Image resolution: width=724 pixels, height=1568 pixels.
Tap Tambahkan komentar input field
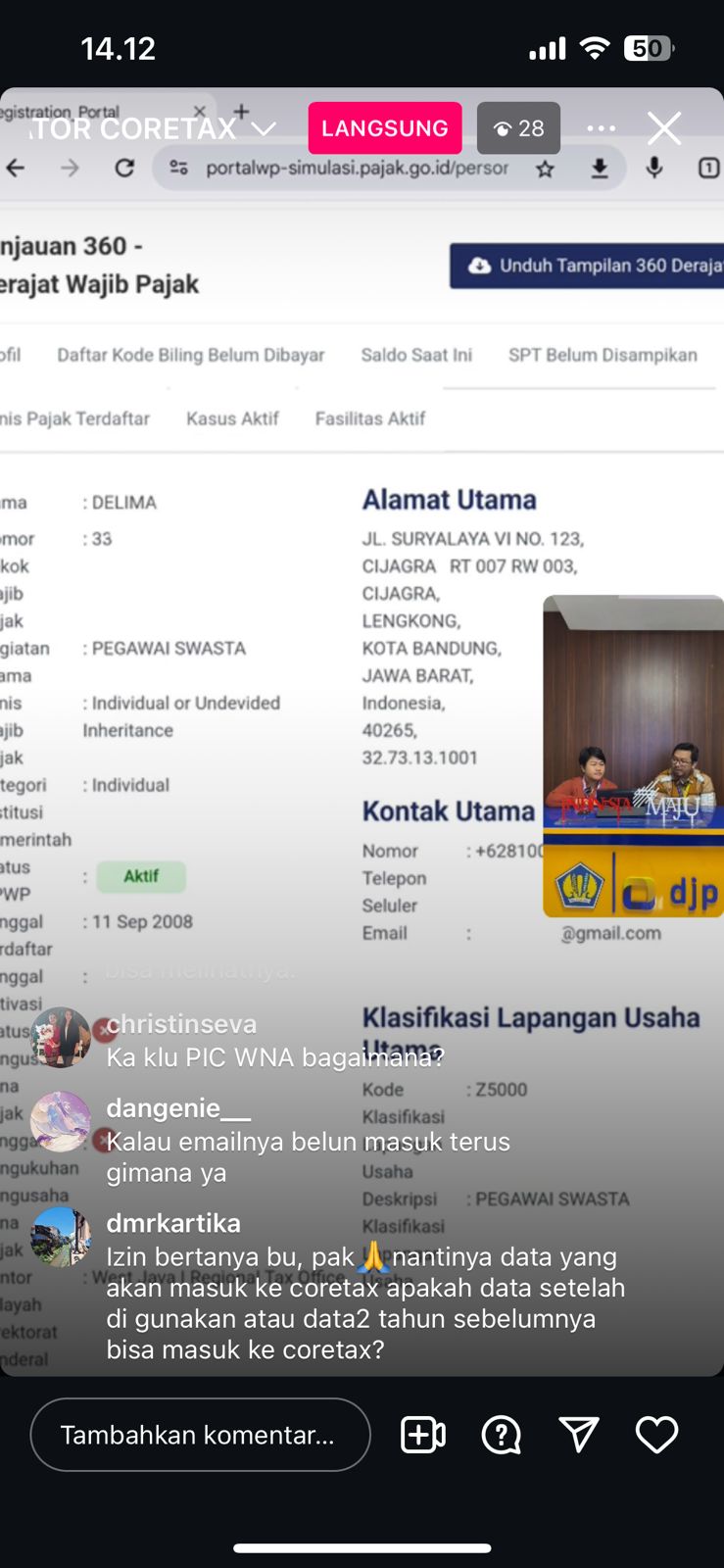200,1435
